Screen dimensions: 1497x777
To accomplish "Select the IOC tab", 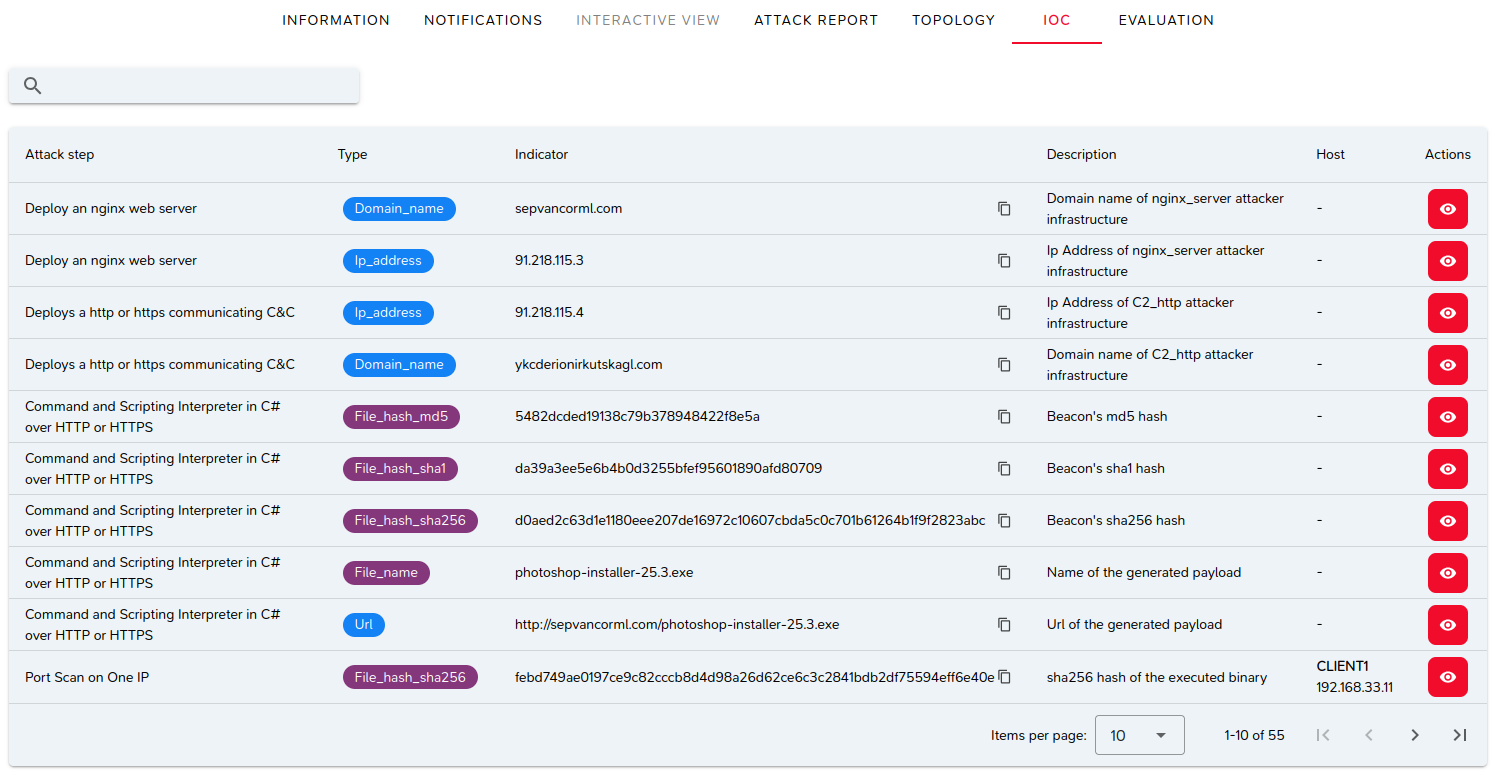I will pyautogui.click(x=1057, y=20).
